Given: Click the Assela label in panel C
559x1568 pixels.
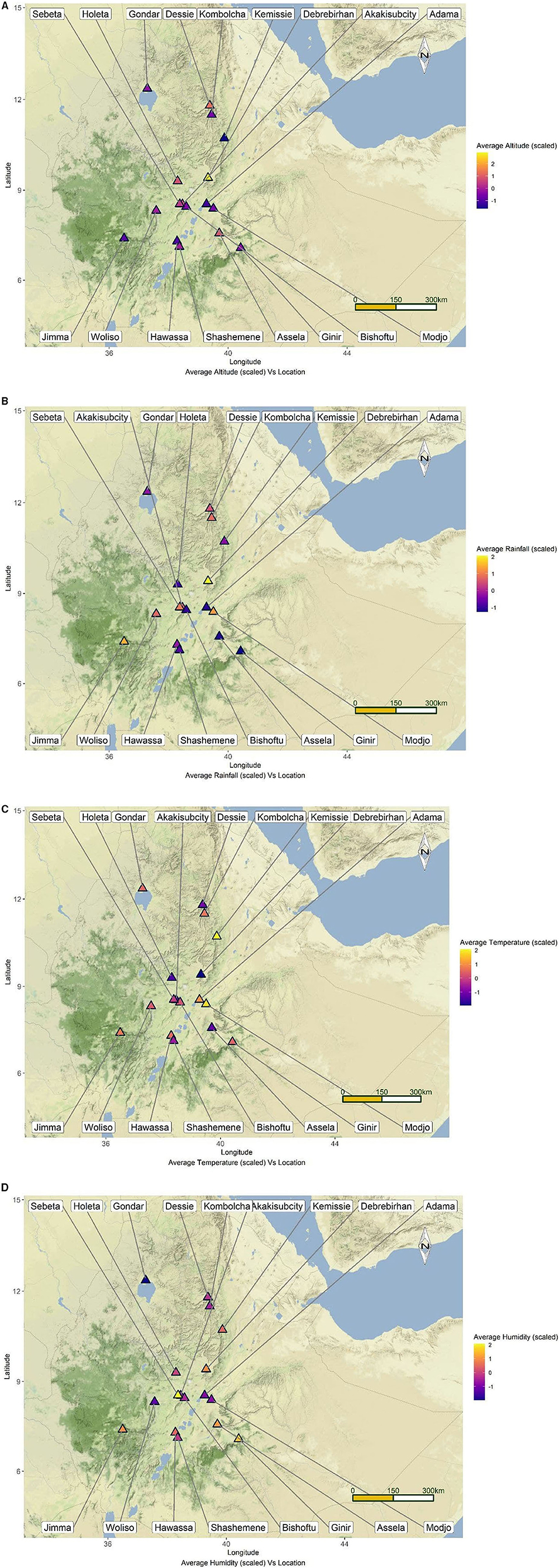Looking at the screenshot, I should click(321, 1127).
